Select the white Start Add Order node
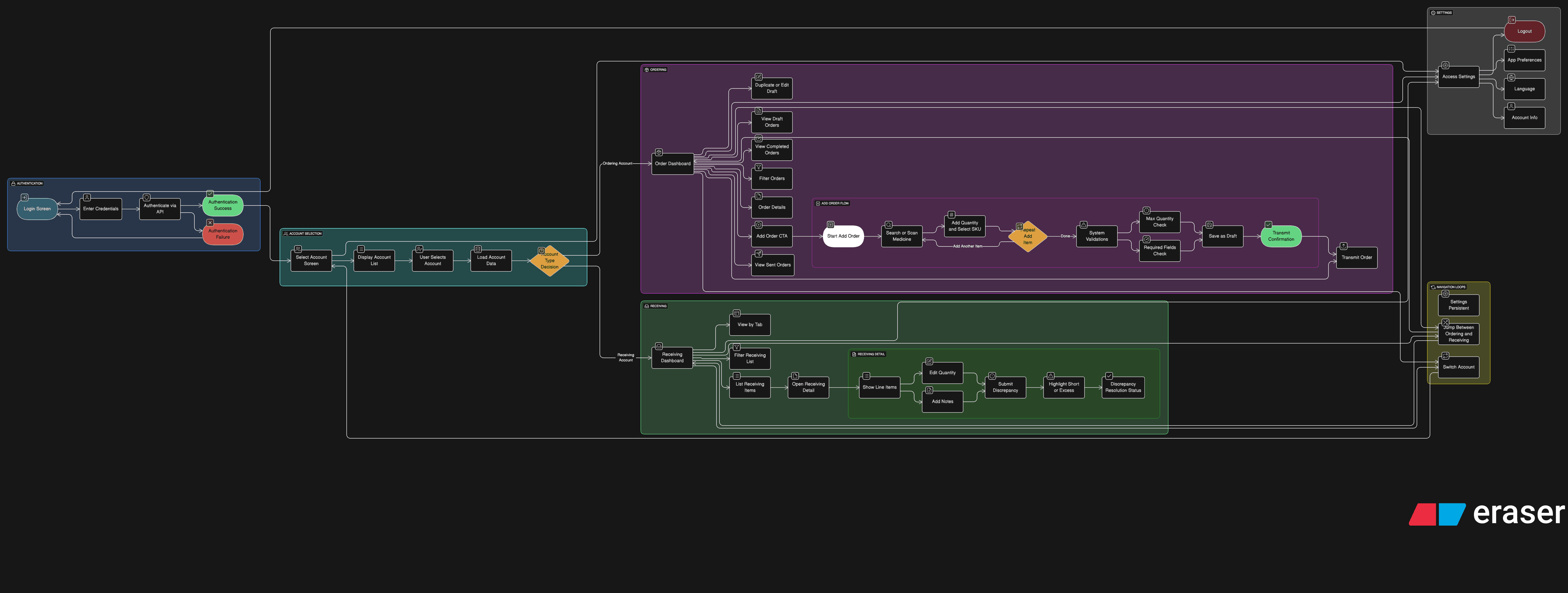 pyautogui.click(x=843, y=236)
